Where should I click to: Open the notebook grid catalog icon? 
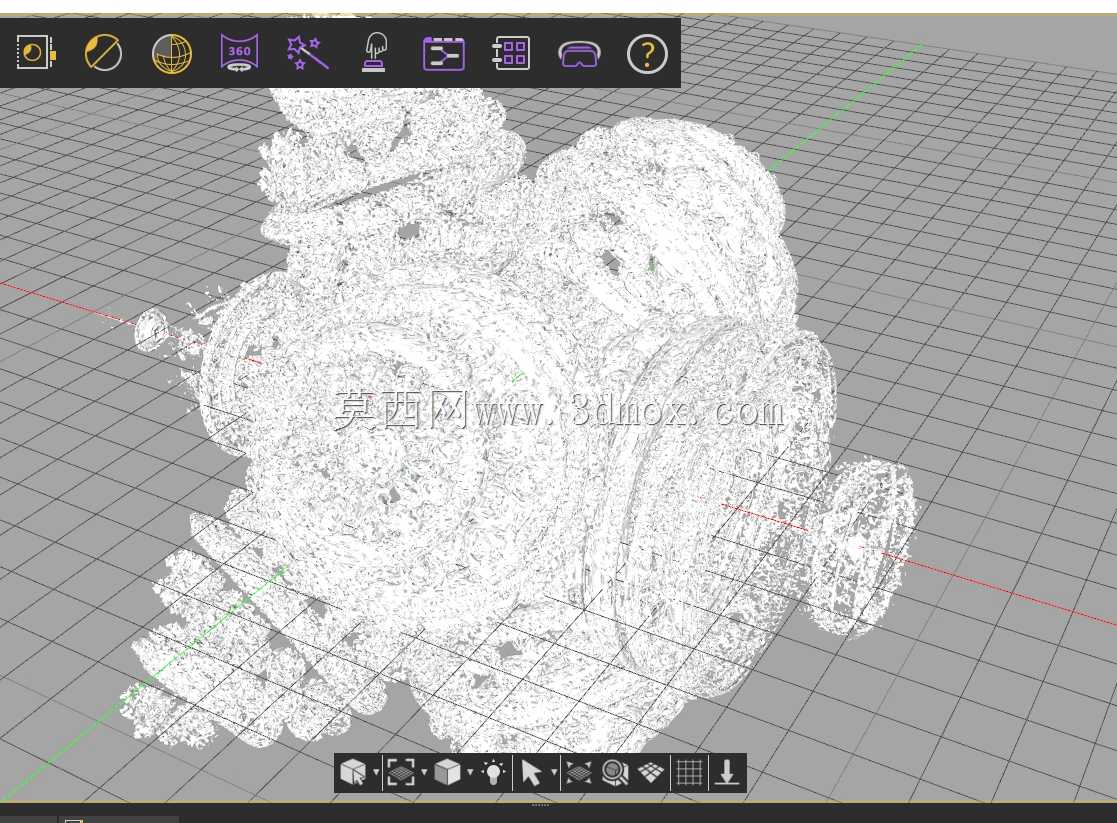pyautogui.click(x=511, y=53)
